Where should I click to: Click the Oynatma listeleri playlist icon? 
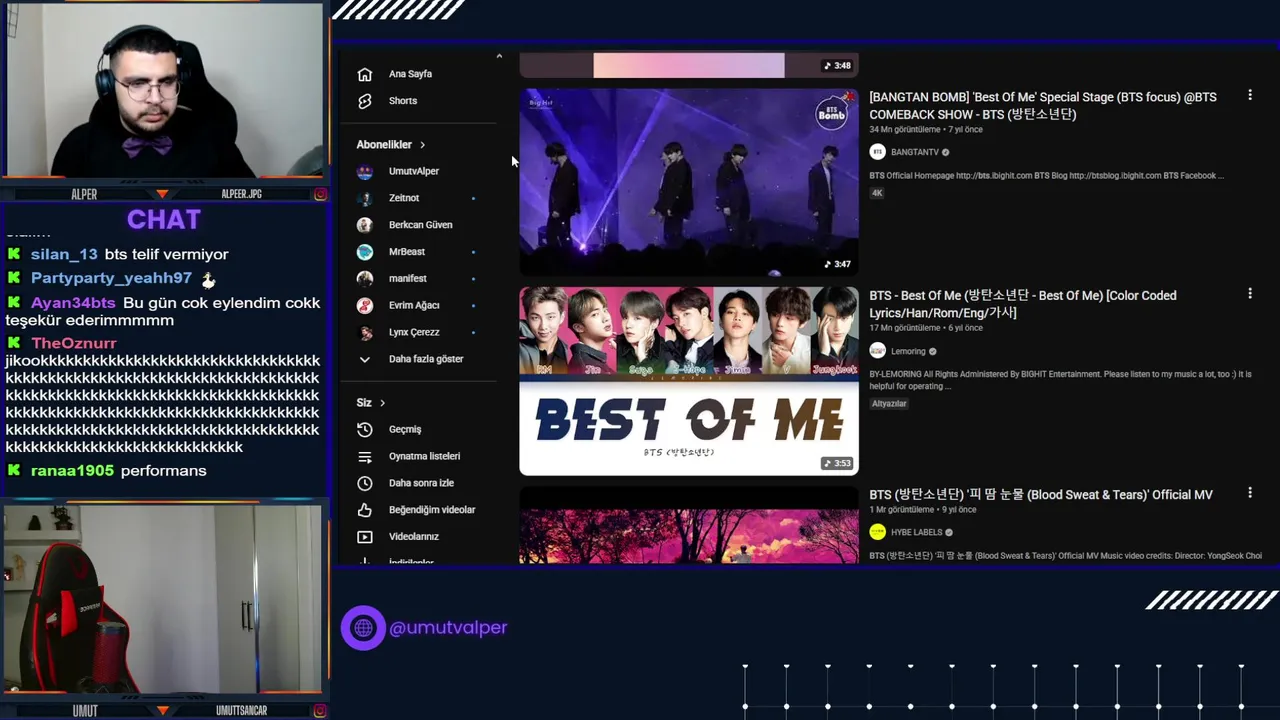365,456
